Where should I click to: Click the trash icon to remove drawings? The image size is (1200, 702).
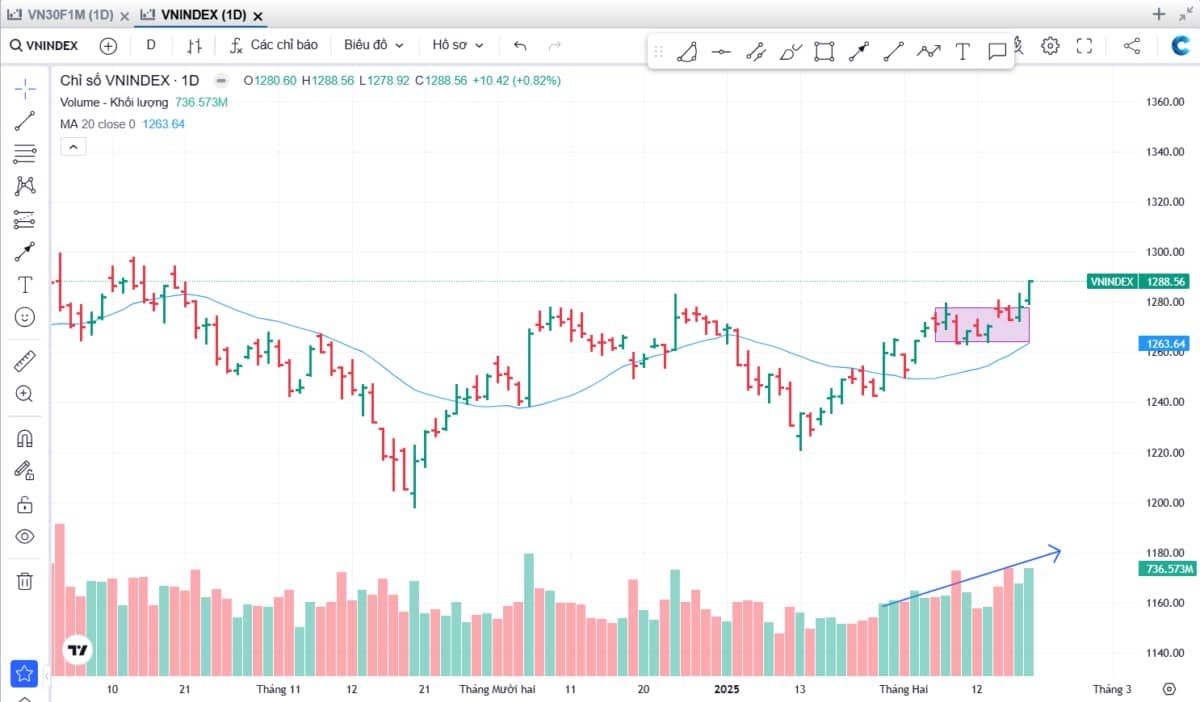pyautogui.click(x=25, y=580)
